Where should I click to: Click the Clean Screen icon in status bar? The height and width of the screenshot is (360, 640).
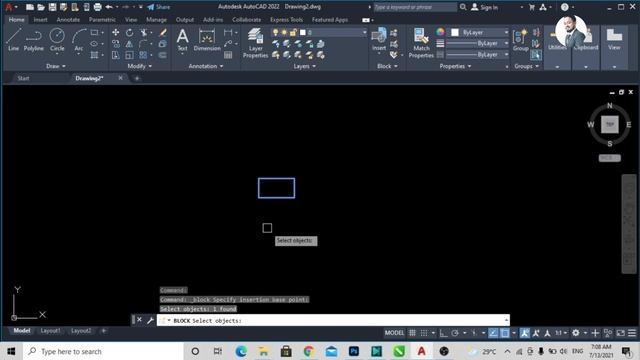pyautogui.click(x=620, y=333)
